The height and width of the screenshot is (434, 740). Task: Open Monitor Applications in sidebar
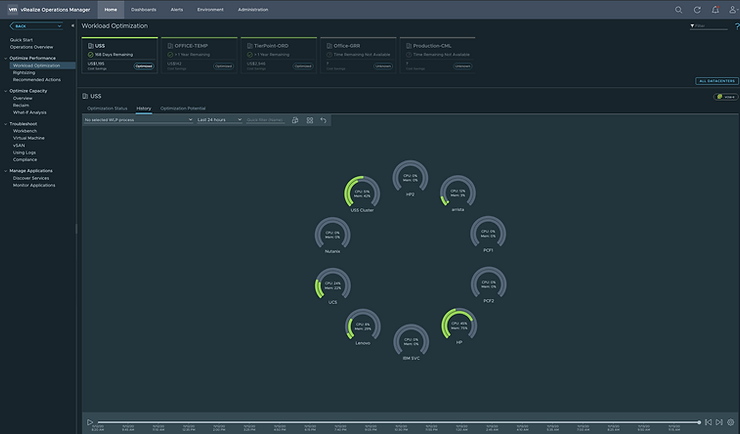(34, 185)
